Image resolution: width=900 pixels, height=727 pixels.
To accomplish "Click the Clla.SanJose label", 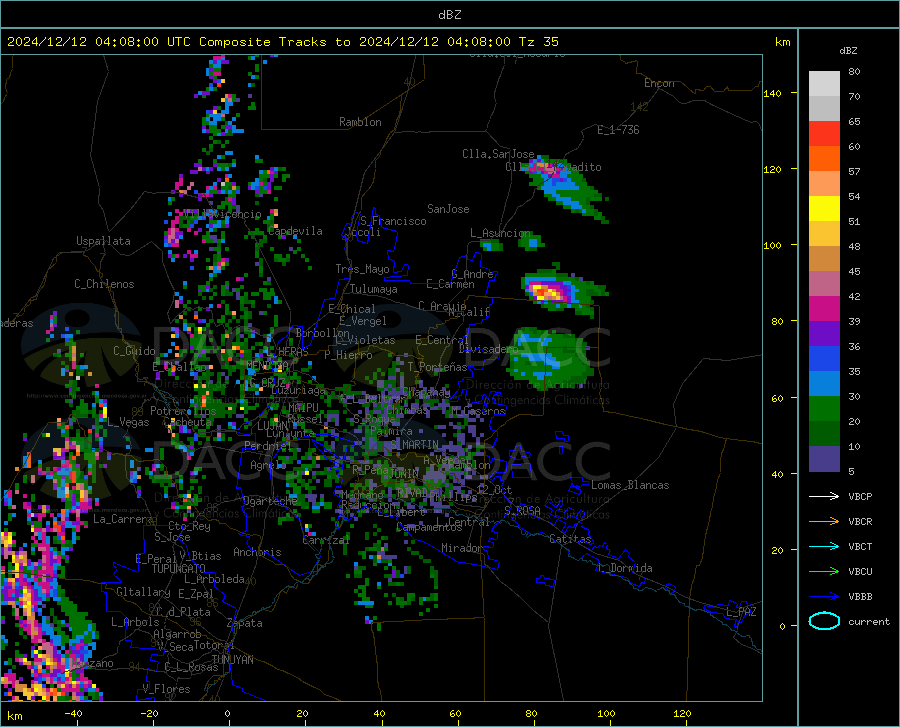I will pyautogui.click(x=498, y=154).
